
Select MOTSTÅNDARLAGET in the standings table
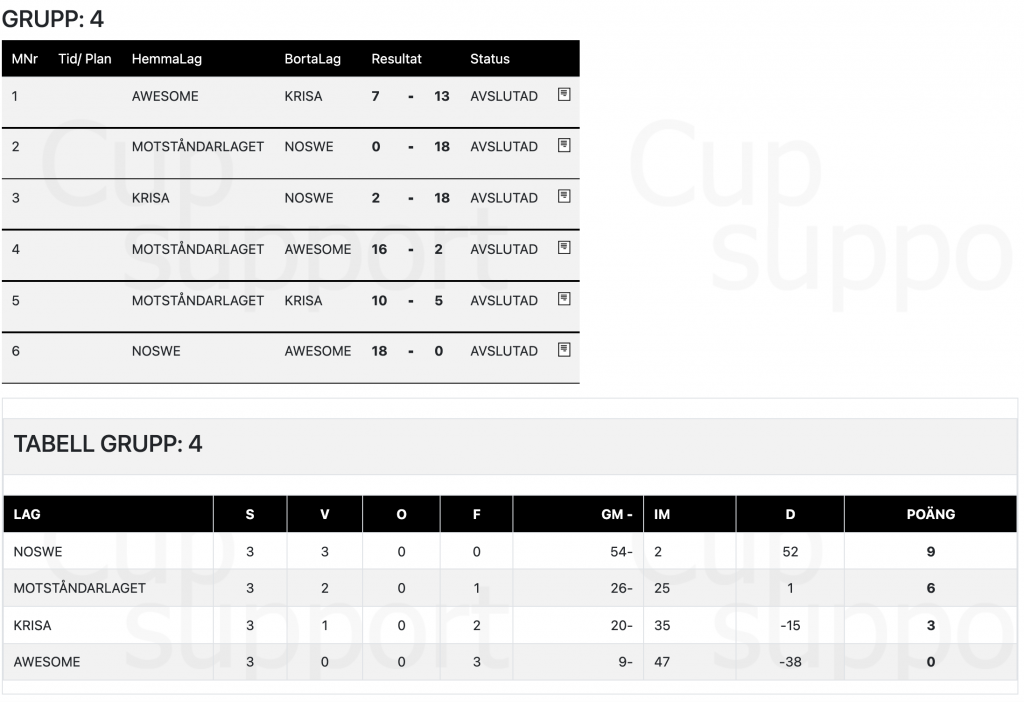[x=510, y=588]
